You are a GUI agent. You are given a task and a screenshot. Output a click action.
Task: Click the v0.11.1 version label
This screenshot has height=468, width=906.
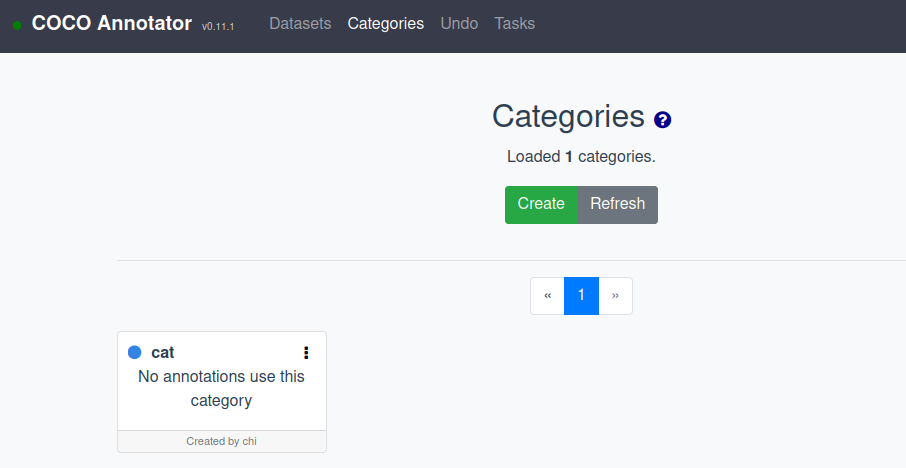click(218, 26)
